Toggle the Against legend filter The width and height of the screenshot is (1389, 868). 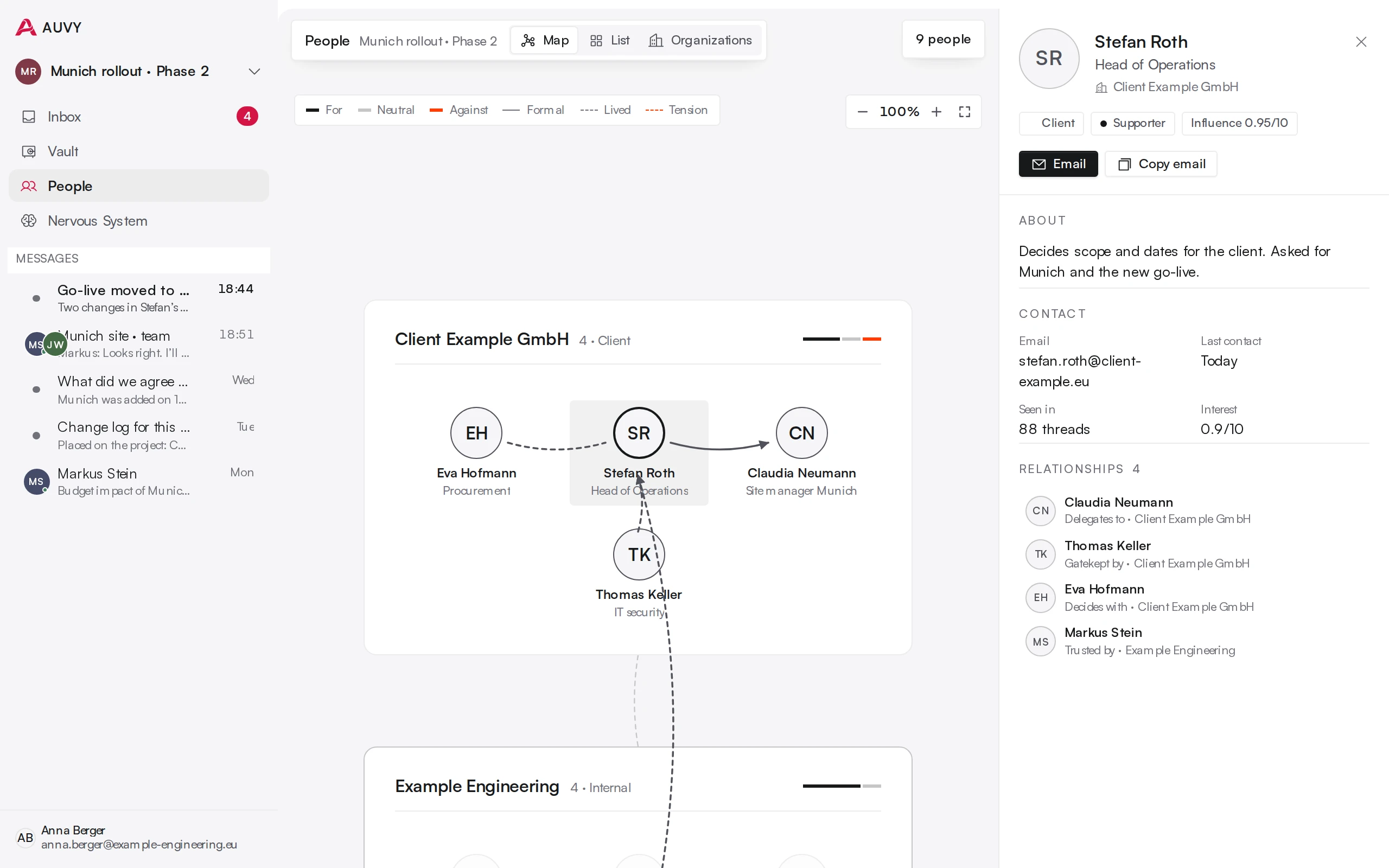point(458,110)
